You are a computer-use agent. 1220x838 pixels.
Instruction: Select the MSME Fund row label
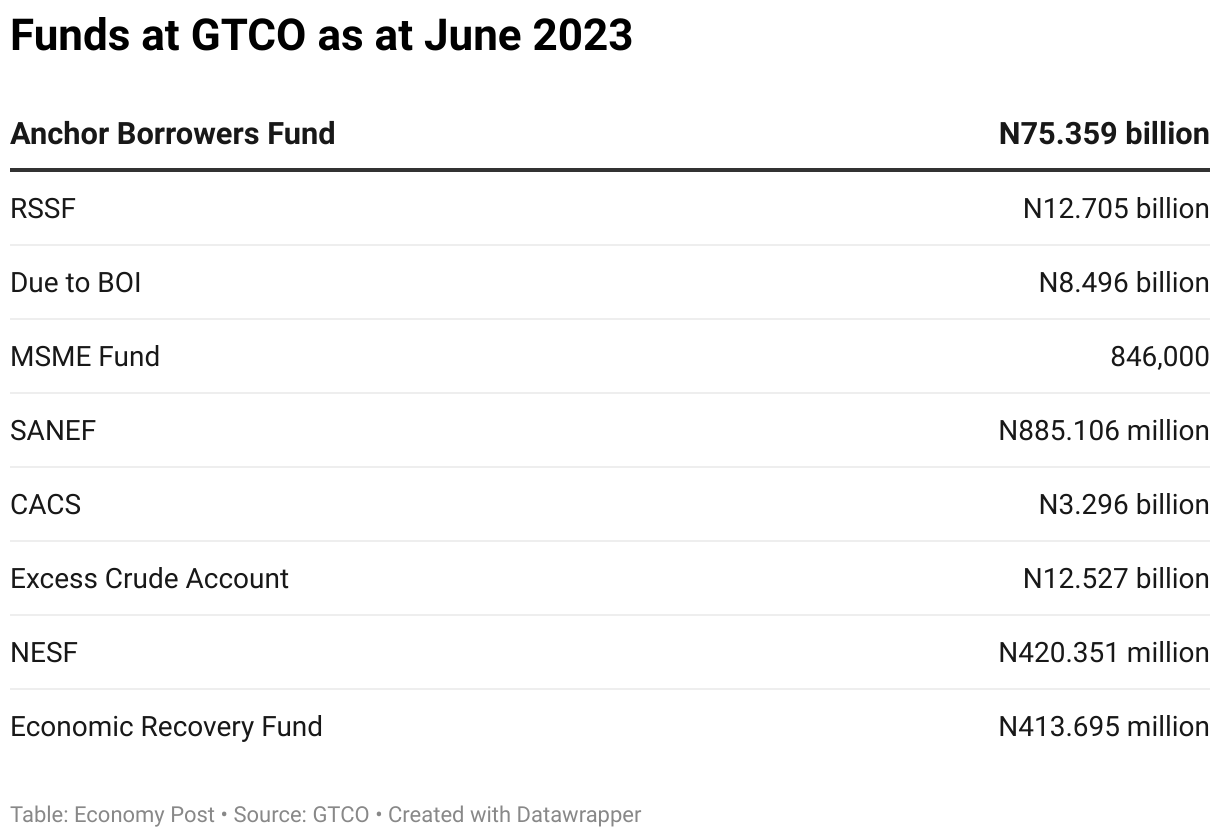[x=85, y=356]
